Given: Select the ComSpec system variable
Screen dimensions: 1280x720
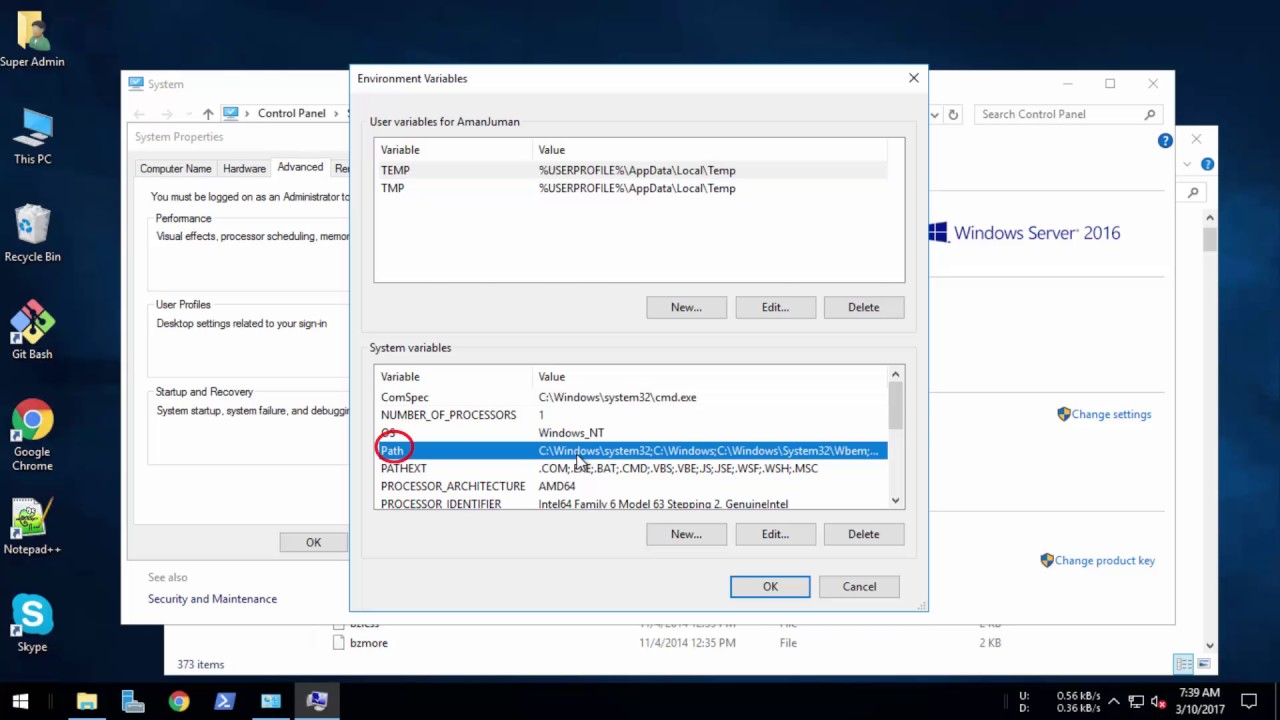Looking at the screenshot, I should (631, 397).
